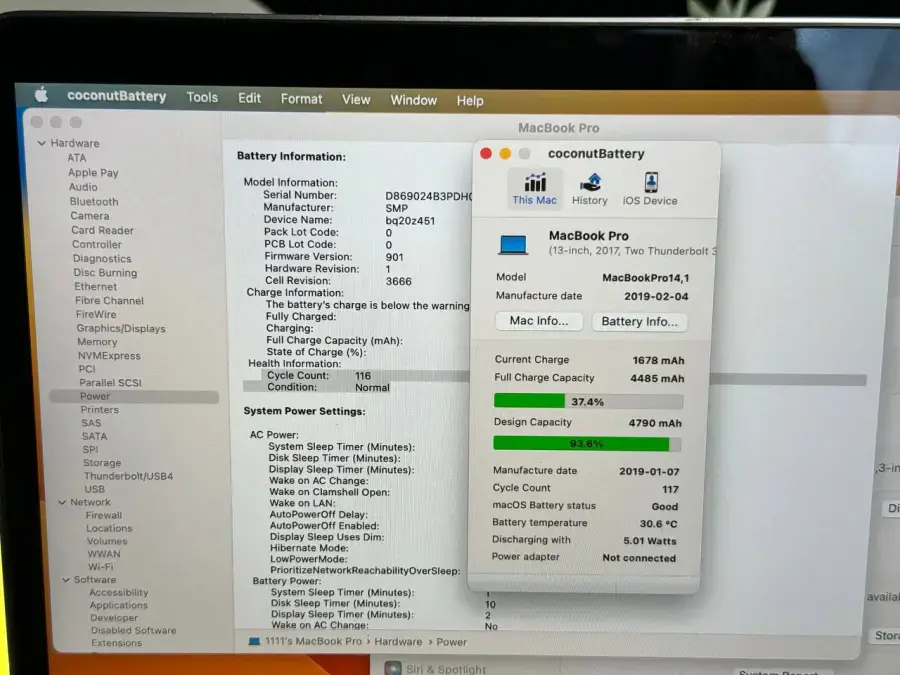Image resolution: width=900 pixels, height=675 pixels.
Task: Click the Battery Info button
Action: 640,321
